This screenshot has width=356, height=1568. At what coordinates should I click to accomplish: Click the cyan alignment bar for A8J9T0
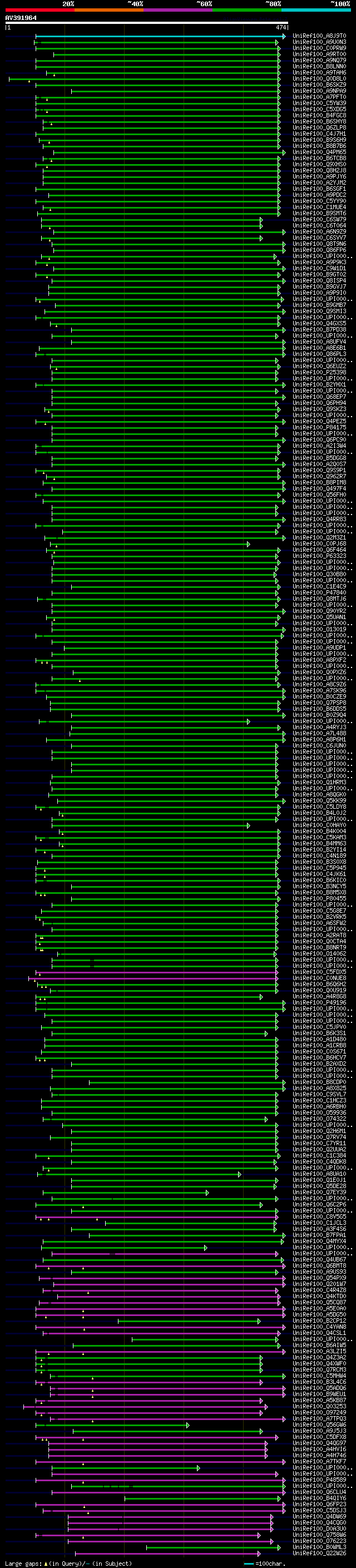160,37
